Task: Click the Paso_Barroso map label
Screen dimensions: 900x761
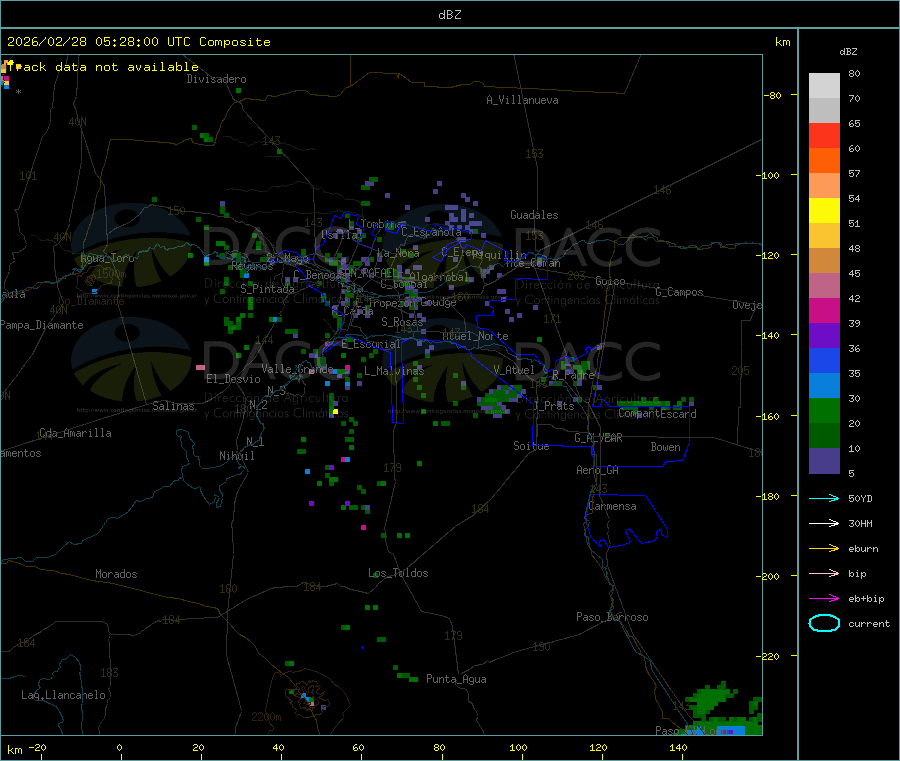Action: coord(612,617)
